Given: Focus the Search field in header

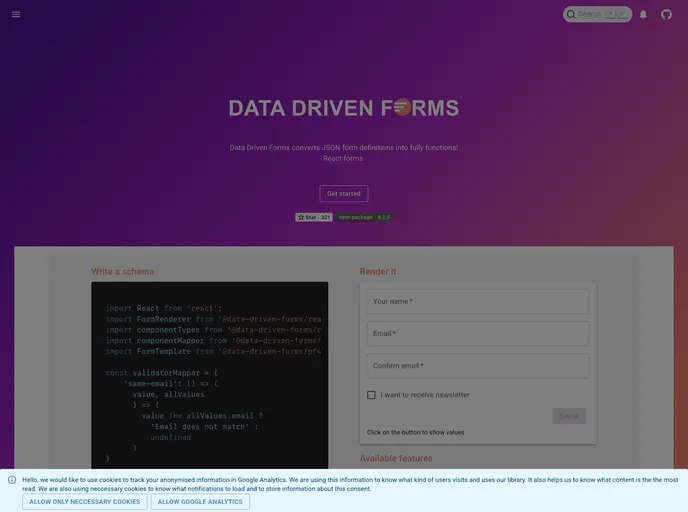Looking at the screenshot, I should coord(597,14).
